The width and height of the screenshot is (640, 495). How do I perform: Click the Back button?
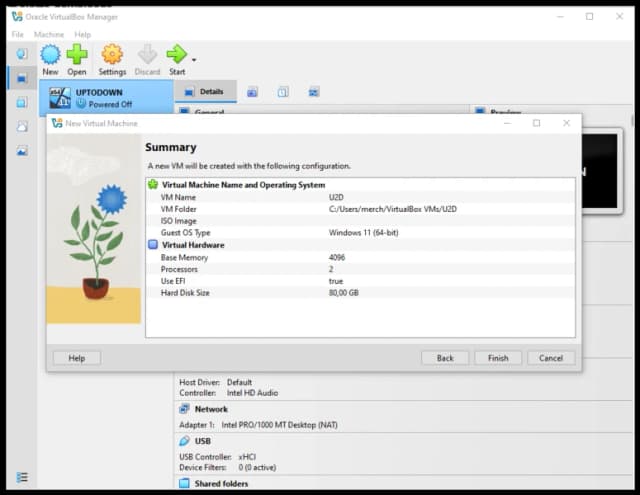pyautogui.click(x=445, y=358)
